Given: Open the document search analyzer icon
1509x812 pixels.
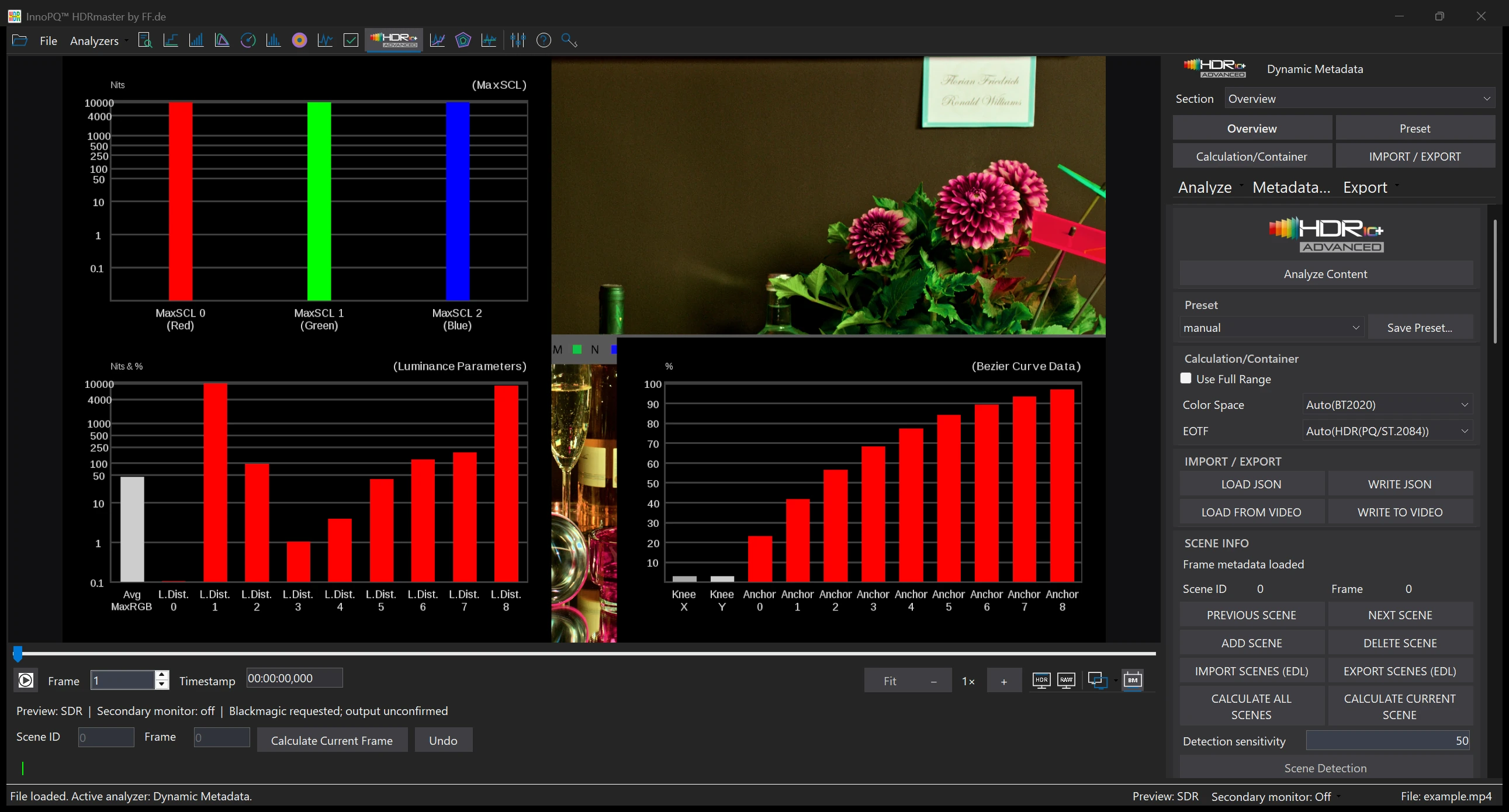Looking at the screenshot, I should tap(145, 40).
